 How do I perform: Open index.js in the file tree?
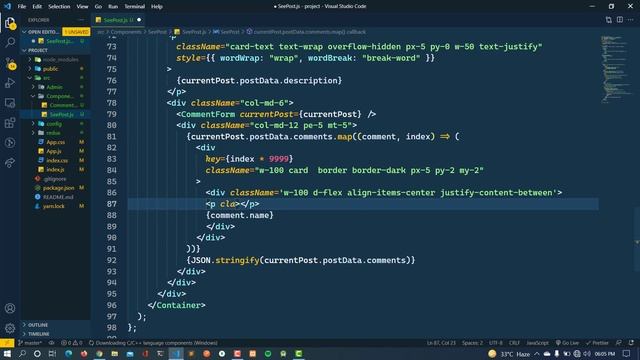[x=56, y=169]
